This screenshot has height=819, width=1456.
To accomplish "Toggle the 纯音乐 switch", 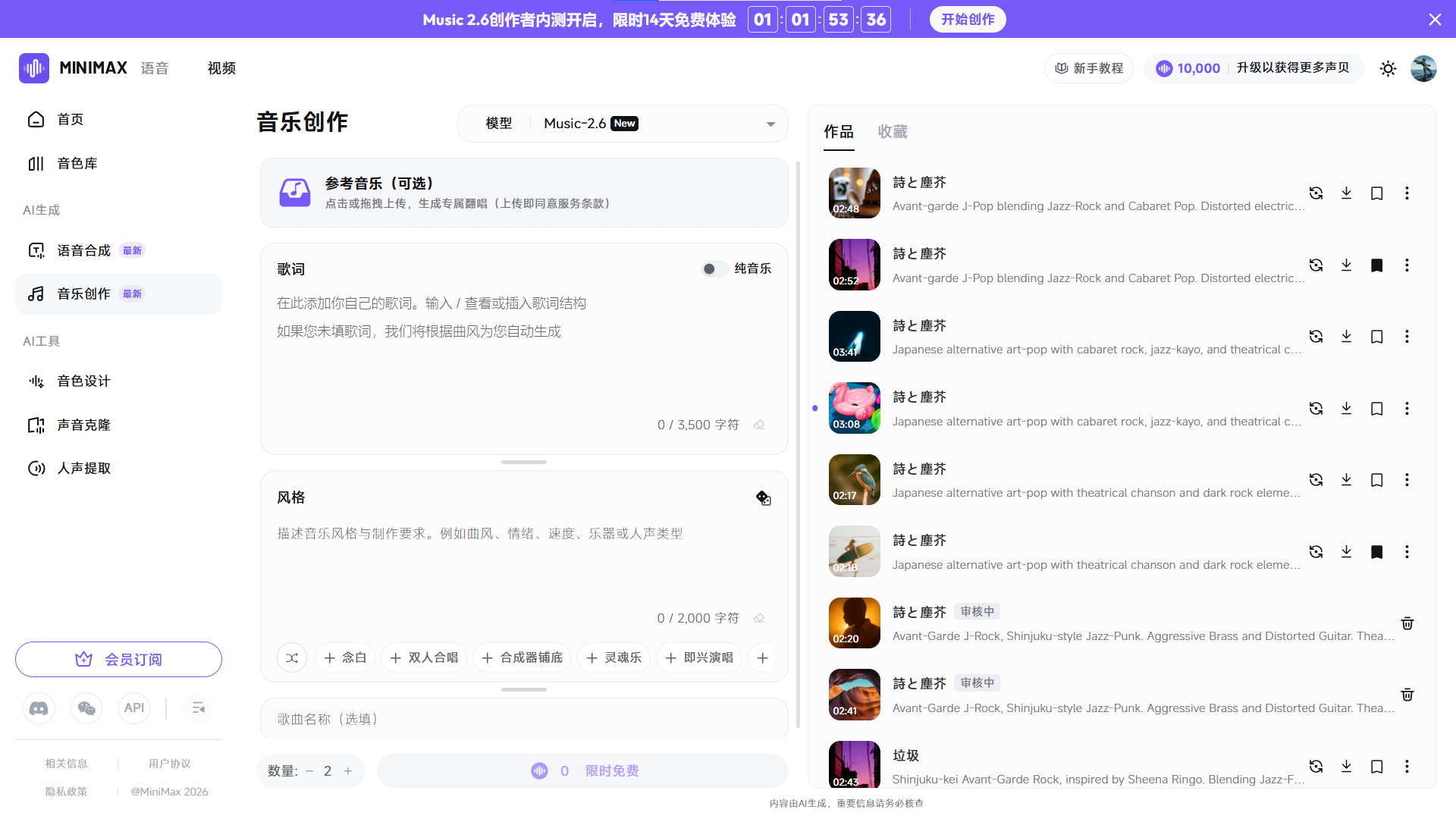I will pos(714,268).
